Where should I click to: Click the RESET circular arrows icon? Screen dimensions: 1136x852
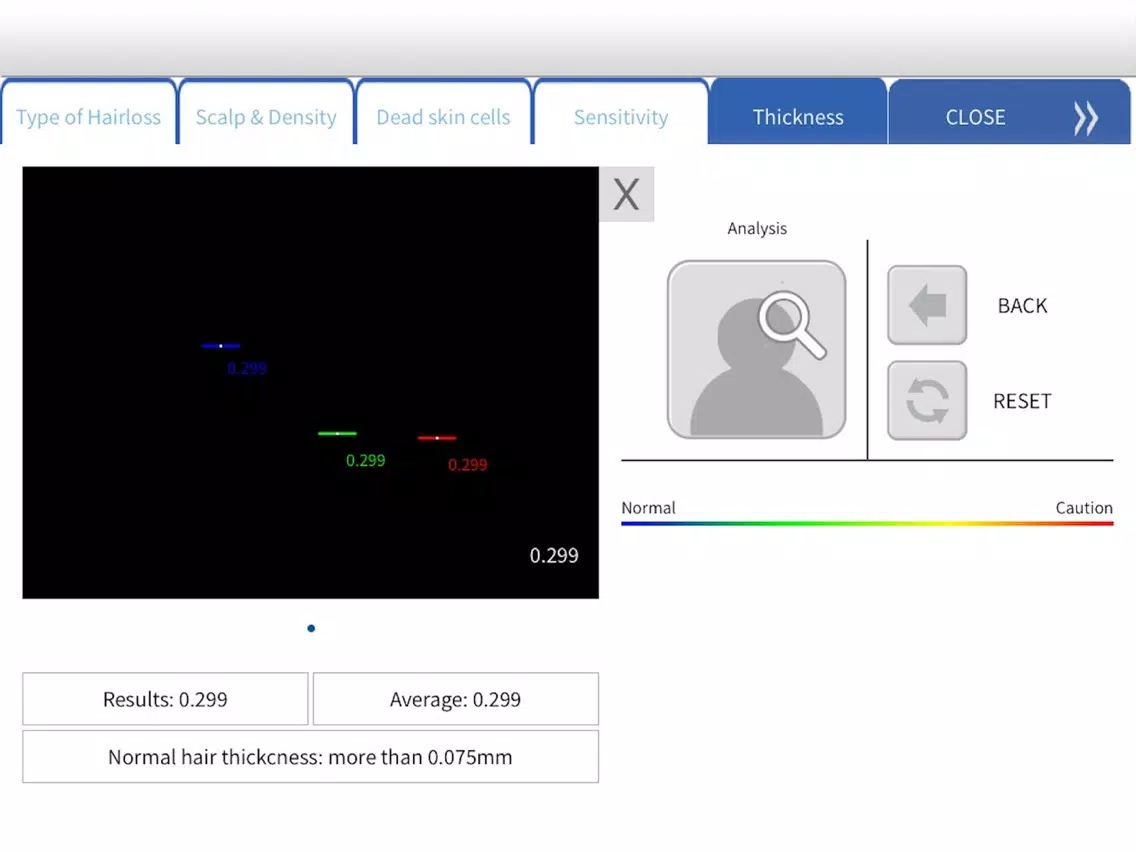pos(927,400)
